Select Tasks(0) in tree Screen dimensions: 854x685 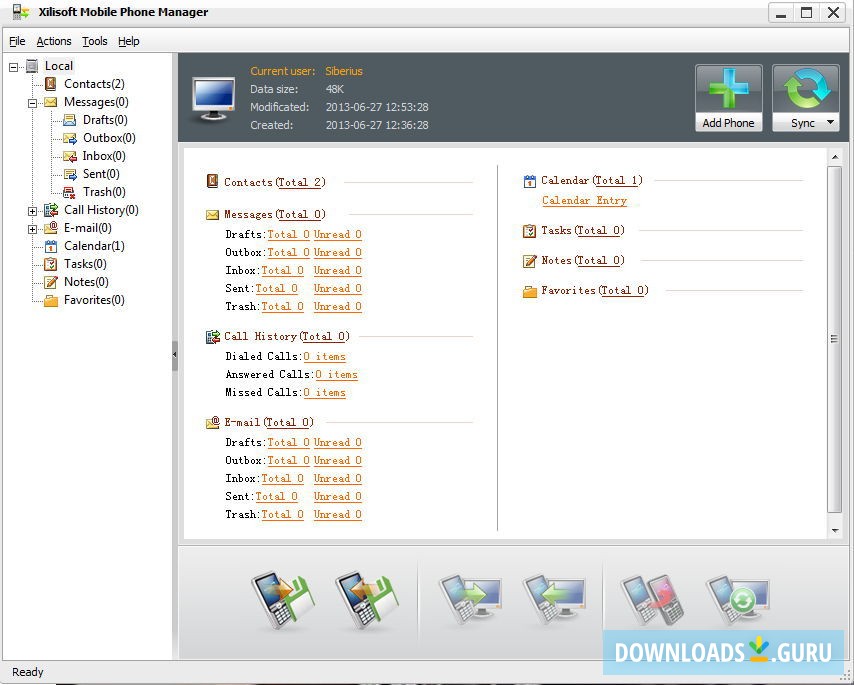85,264
